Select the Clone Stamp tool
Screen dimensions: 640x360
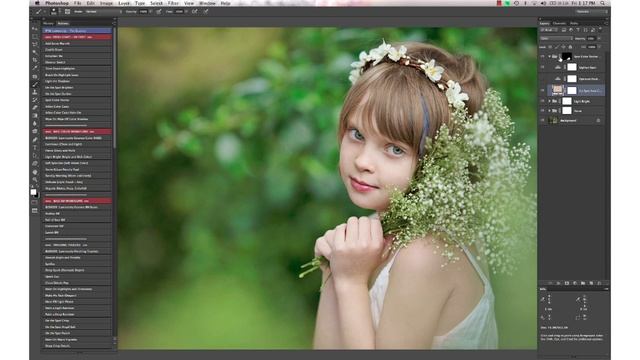click(35, 92)
